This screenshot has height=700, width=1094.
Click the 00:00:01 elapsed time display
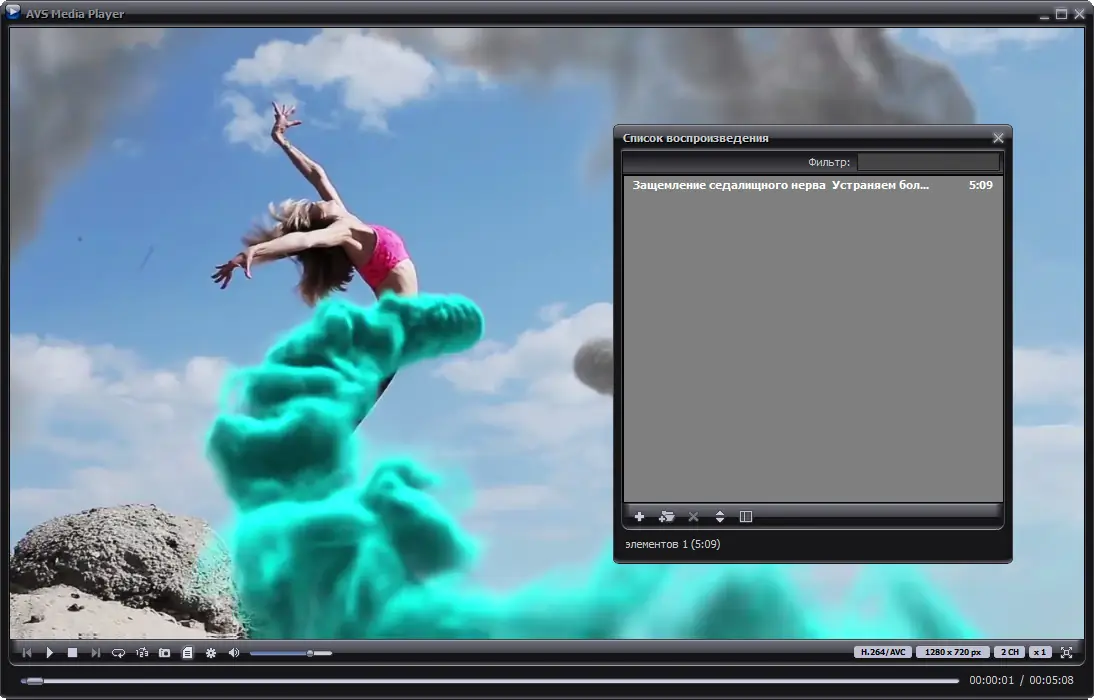(x=991, y=680)
